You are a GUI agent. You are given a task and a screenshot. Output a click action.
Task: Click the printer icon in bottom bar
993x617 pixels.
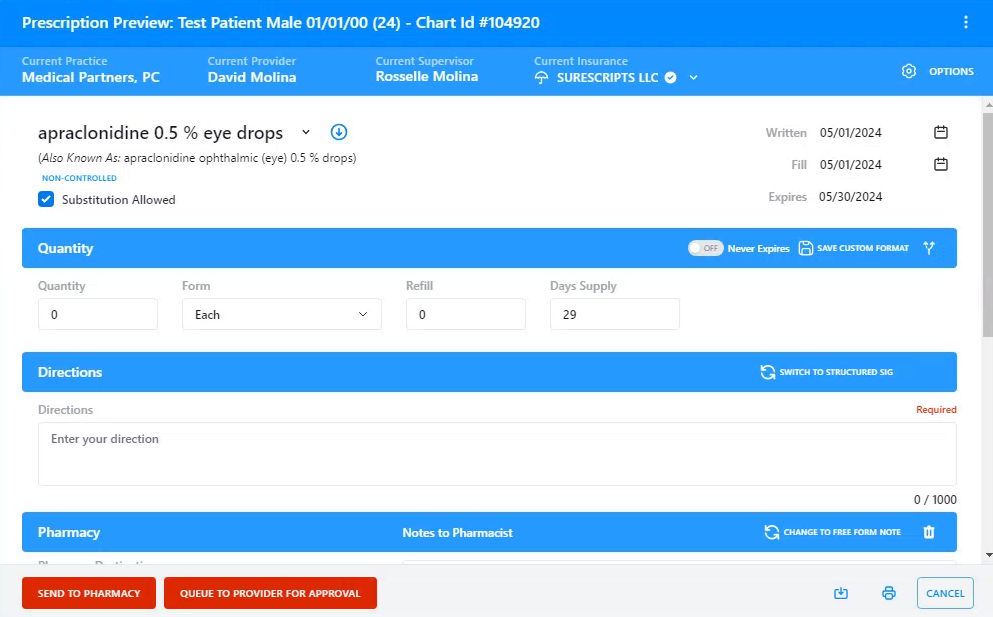pos(889,593)
